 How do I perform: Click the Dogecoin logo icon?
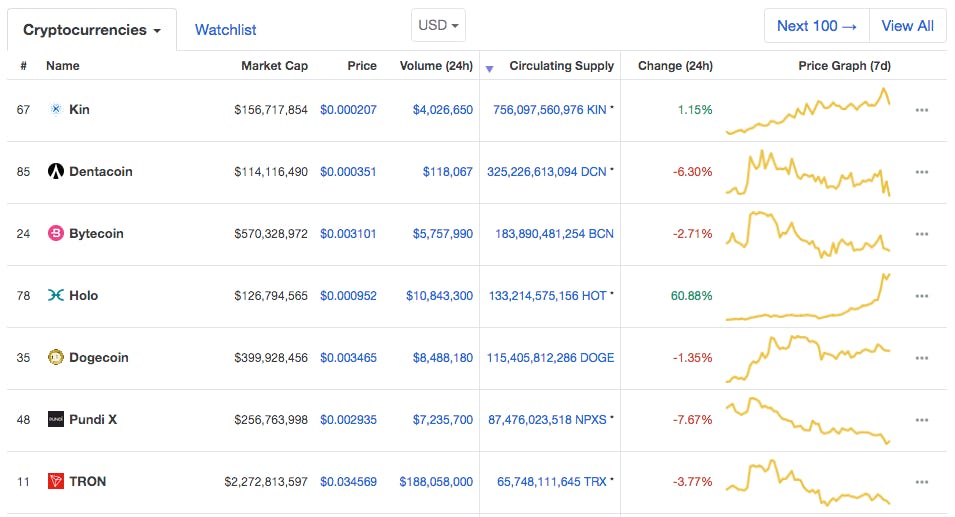[56, 357]
